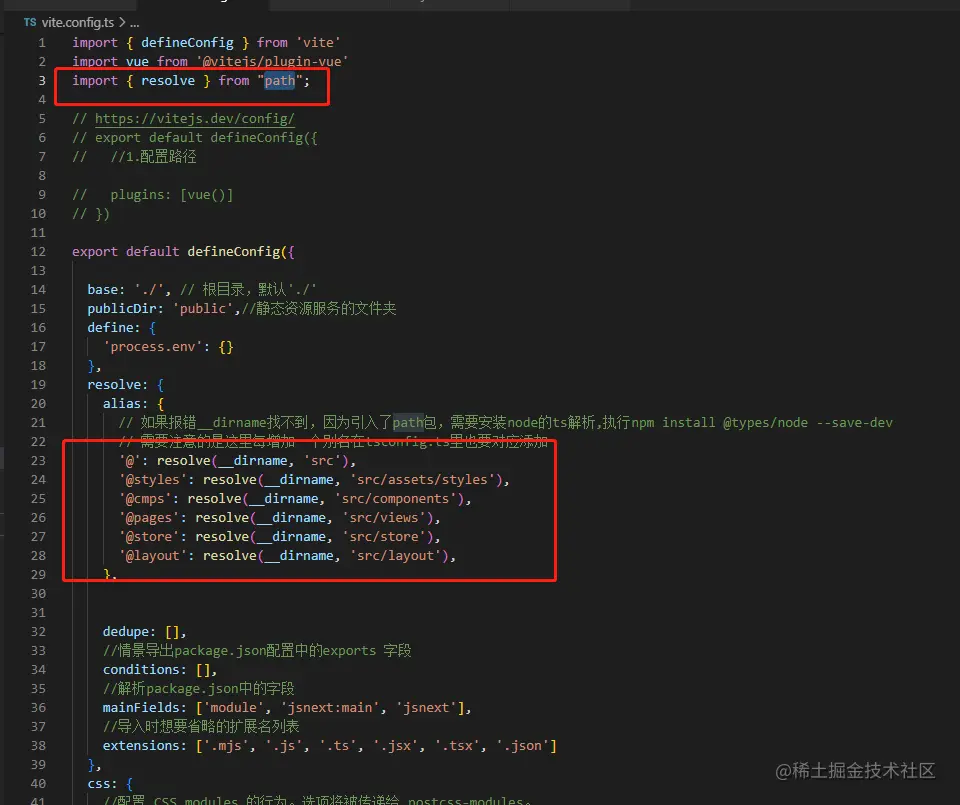
Task: Click 'resolve' in the line 3 import
Action: [168, 81]
